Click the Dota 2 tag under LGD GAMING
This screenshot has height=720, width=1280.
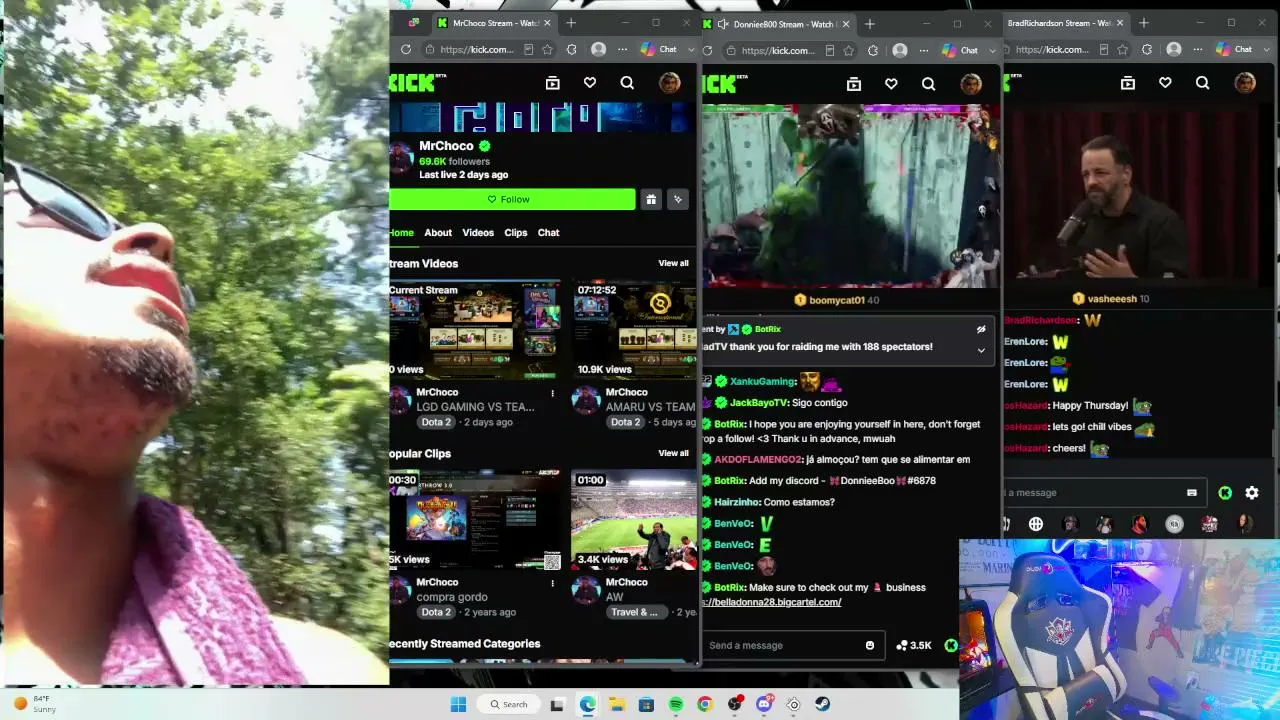pyautogui.click(x=436, y=422)
